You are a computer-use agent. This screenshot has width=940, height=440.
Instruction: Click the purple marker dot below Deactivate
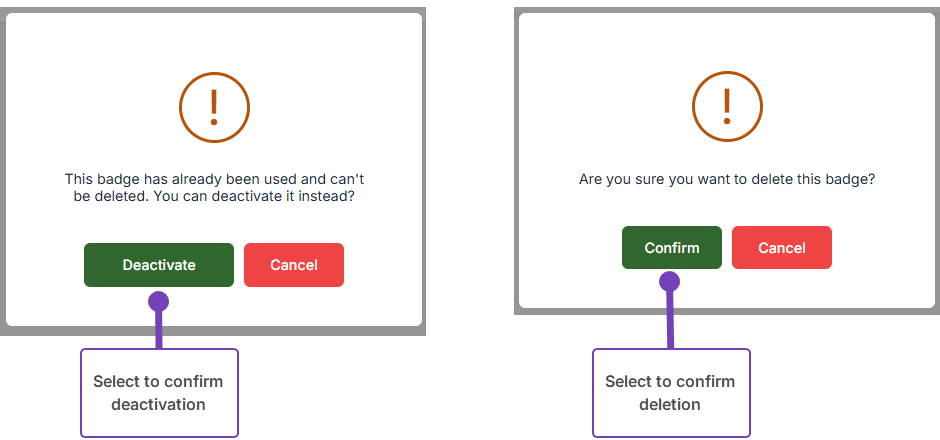pos(158,301)
